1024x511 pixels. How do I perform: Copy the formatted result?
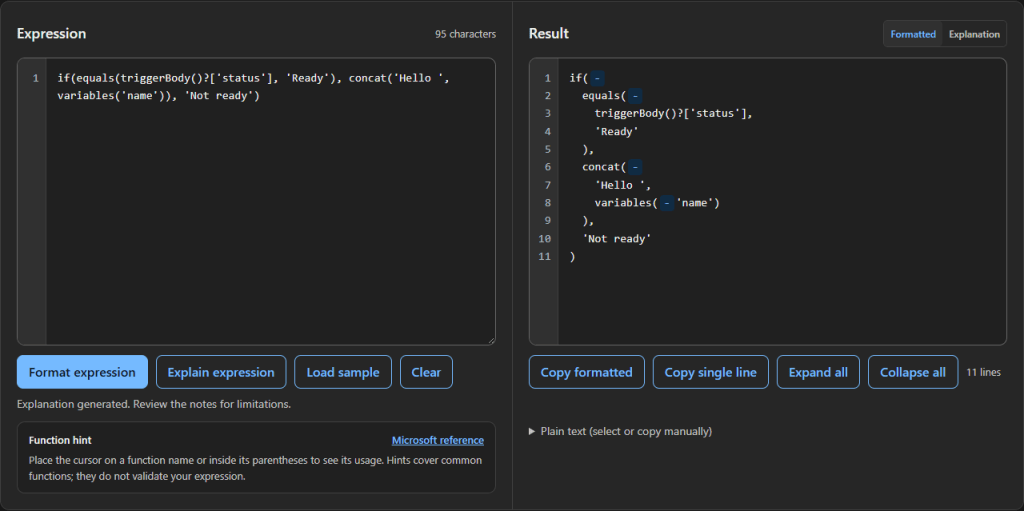click(586, 372)
